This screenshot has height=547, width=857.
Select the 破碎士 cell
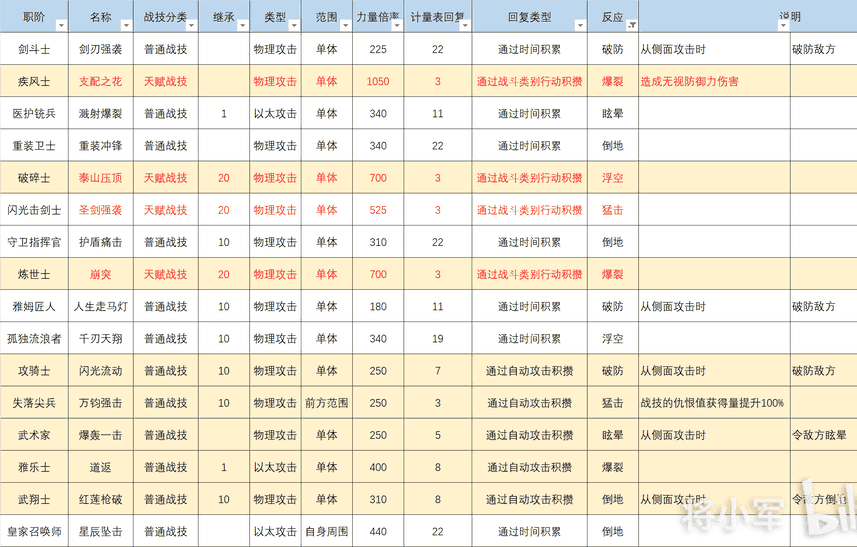pyautogui.click(x=34, y=178)
